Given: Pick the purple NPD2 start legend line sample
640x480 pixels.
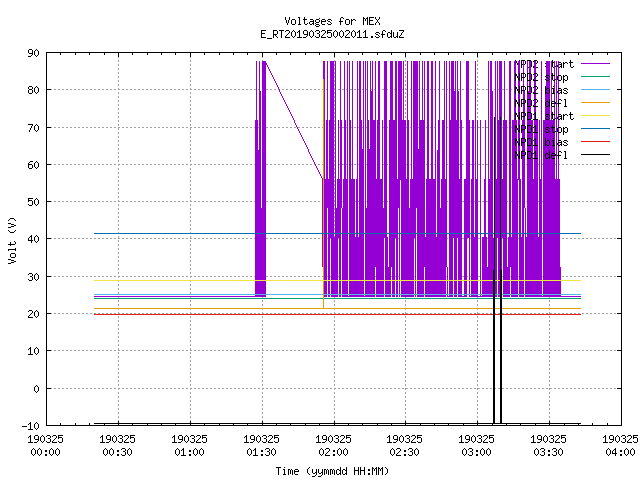Looking at the screenshot, I should tap(595, 64).
